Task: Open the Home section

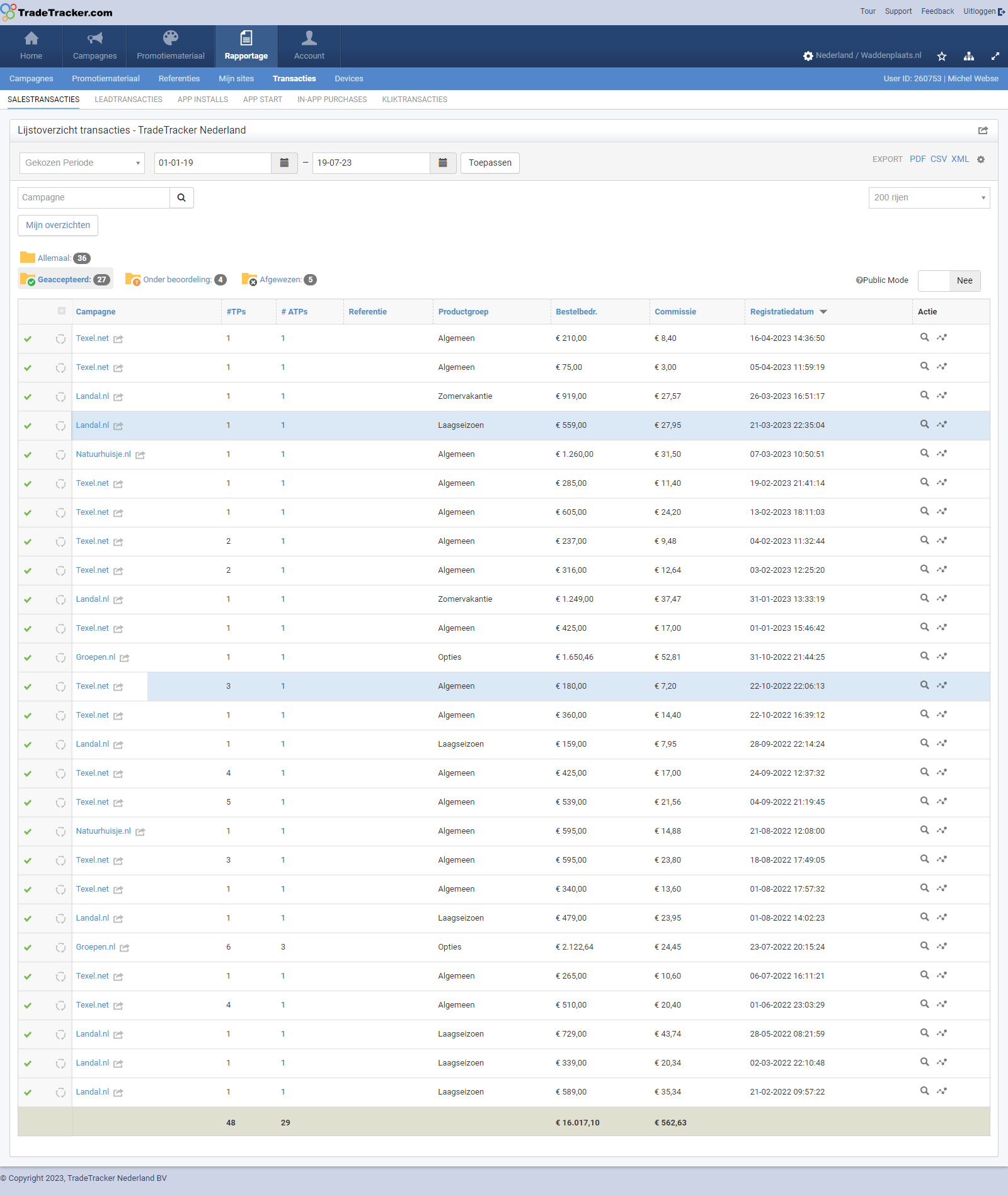Action: [31, 46]
